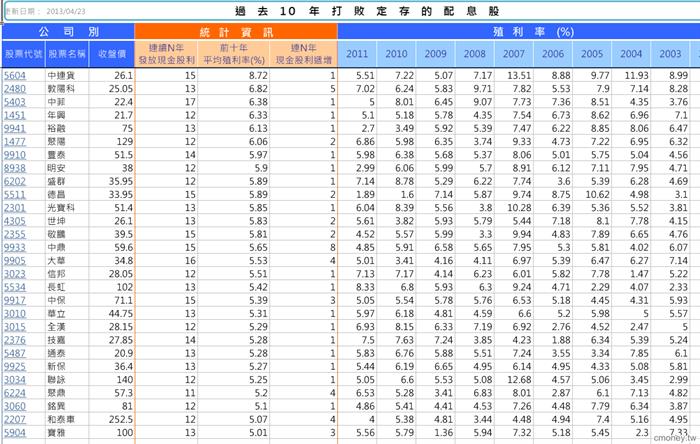
Task: Open stock code 3015 link
Action: click(x=15, y=327)
